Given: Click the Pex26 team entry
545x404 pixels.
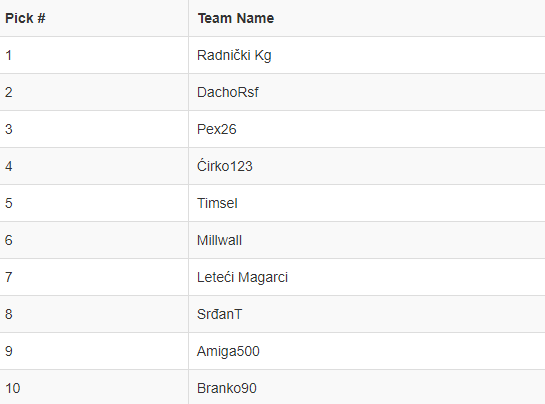Looking at the screenshot, I should pos(217,129).
